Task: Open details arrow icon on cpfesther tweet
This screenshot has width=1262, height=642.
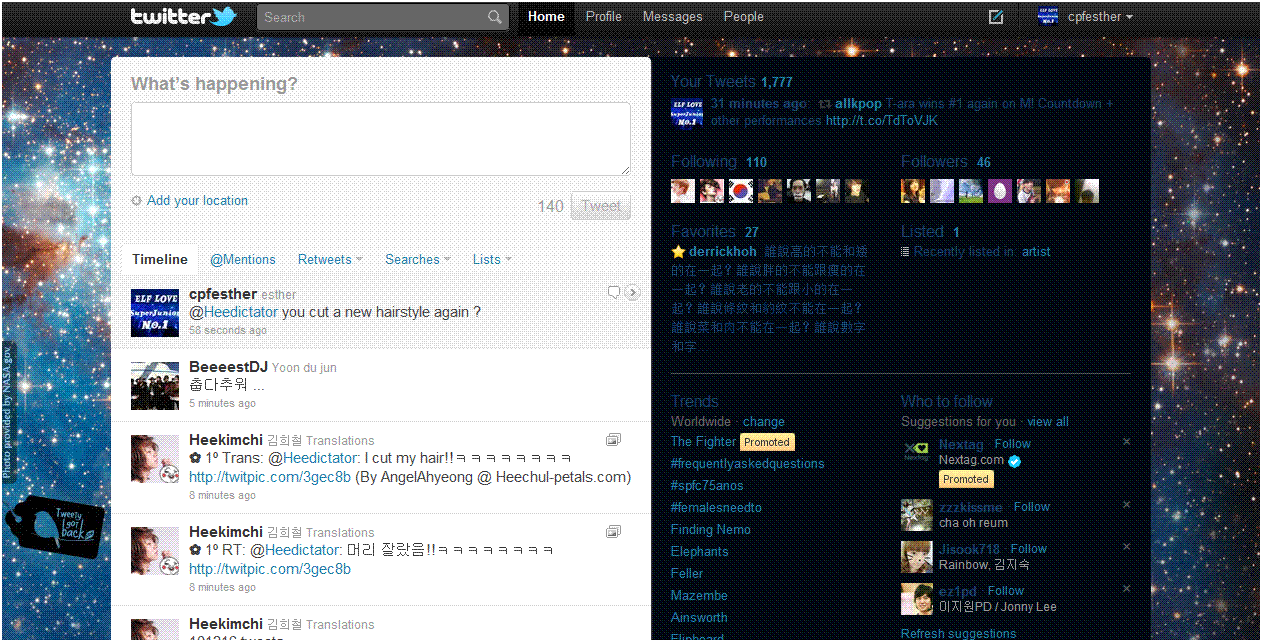Action: (632, 292)
